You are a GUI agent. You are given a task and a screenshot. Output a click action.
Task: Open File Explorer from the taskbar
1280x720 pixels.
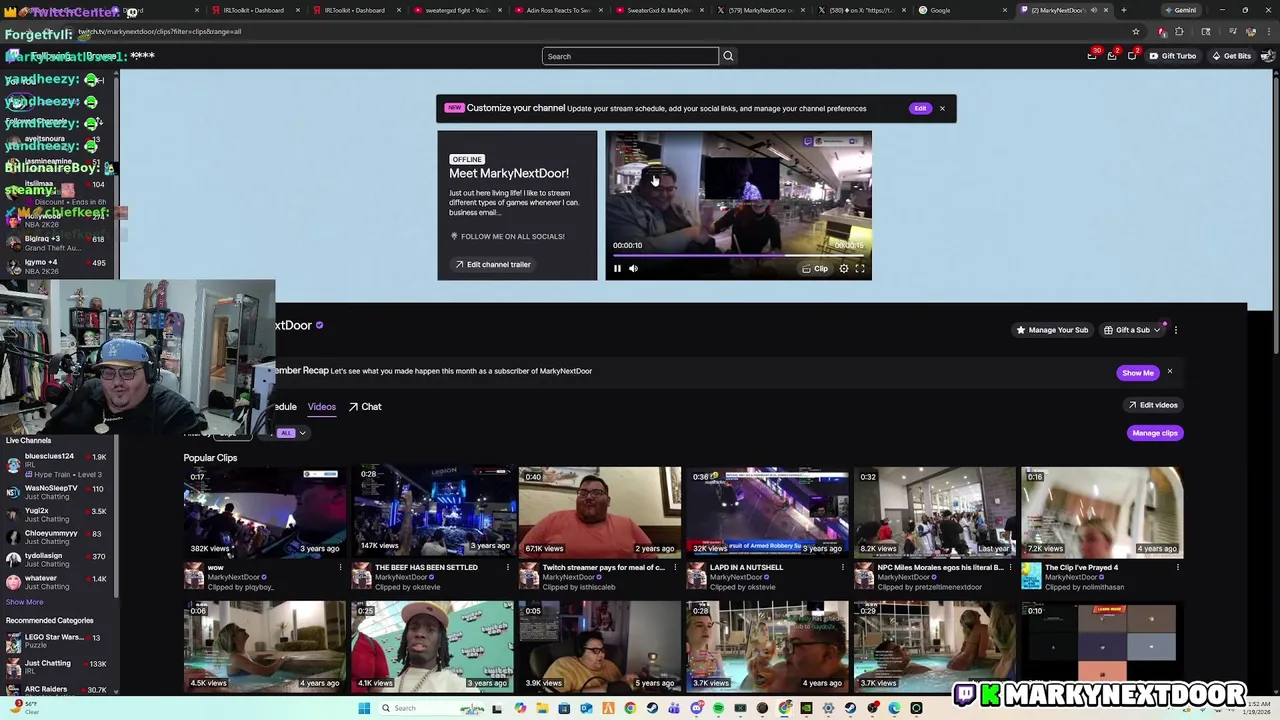click(542, 708)
